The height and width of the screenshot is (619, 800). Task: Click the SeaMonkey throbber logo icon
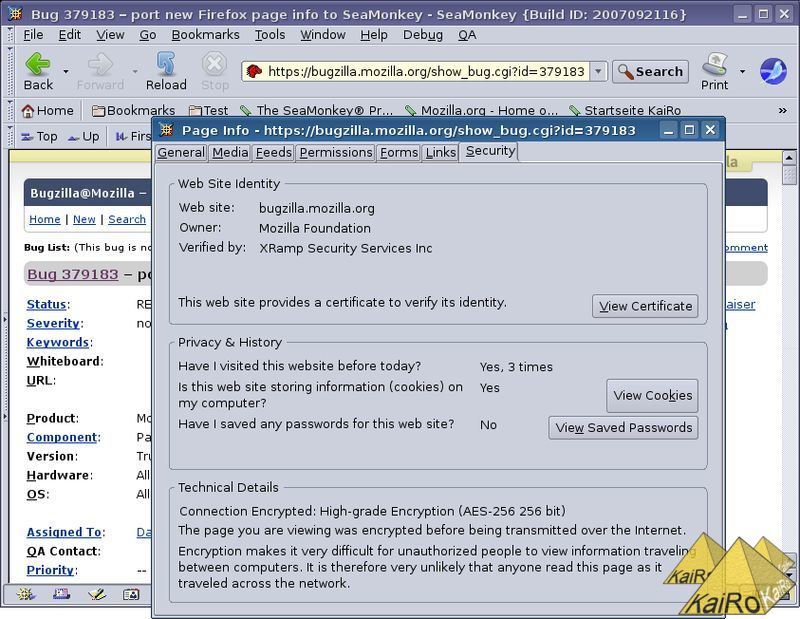(x=773, y=71)
